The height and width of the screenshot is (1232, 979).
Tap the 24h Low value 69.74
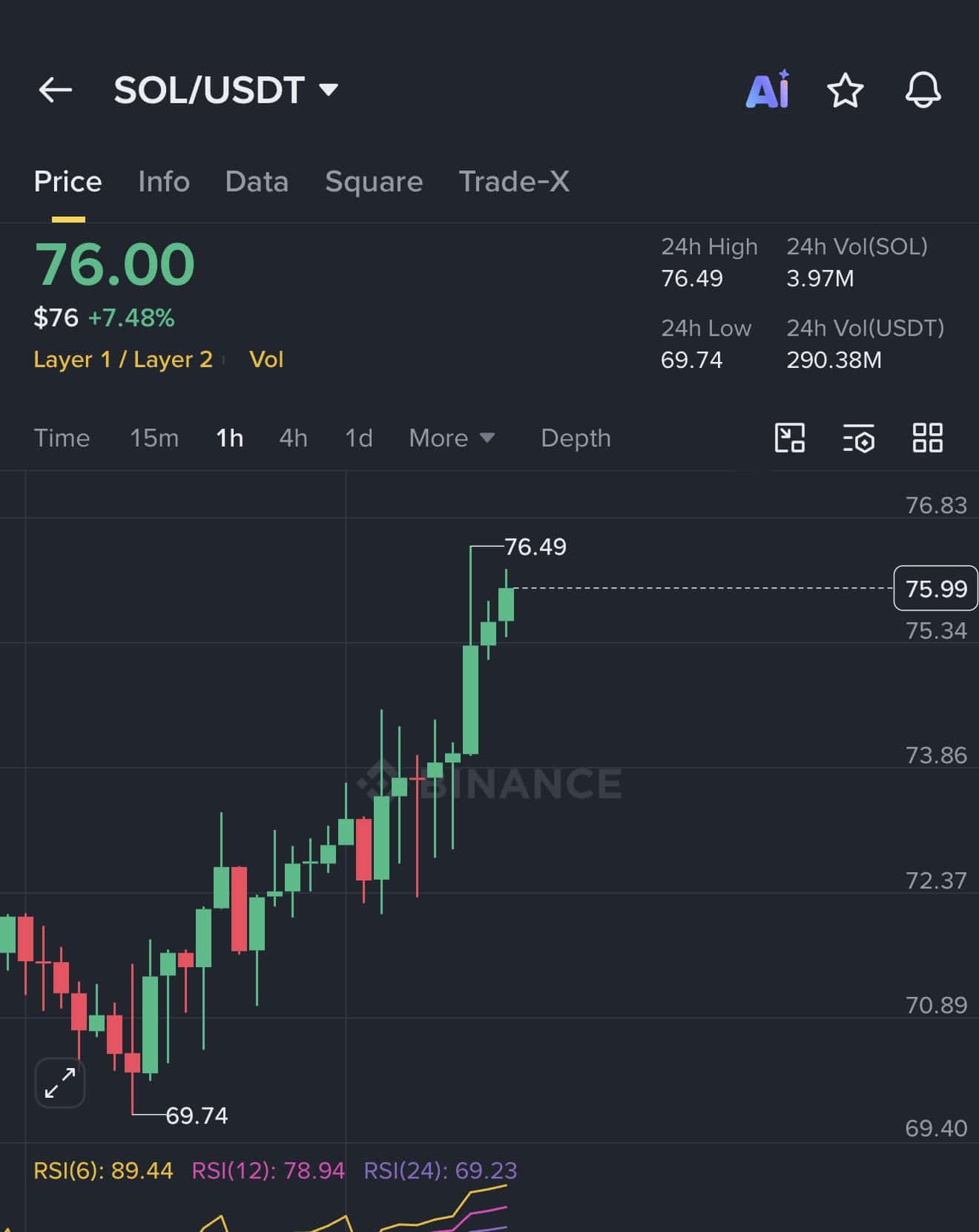[691, 360]
